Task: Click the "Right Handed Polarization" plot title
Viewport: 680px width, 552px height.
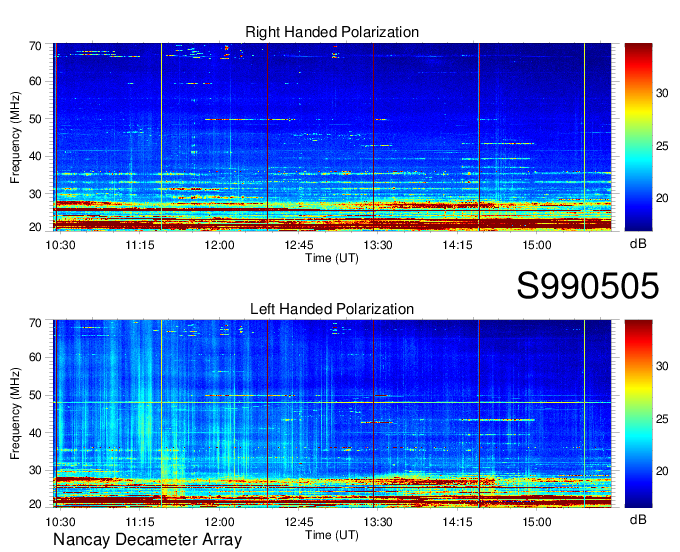Action: [x=332, y=32]
